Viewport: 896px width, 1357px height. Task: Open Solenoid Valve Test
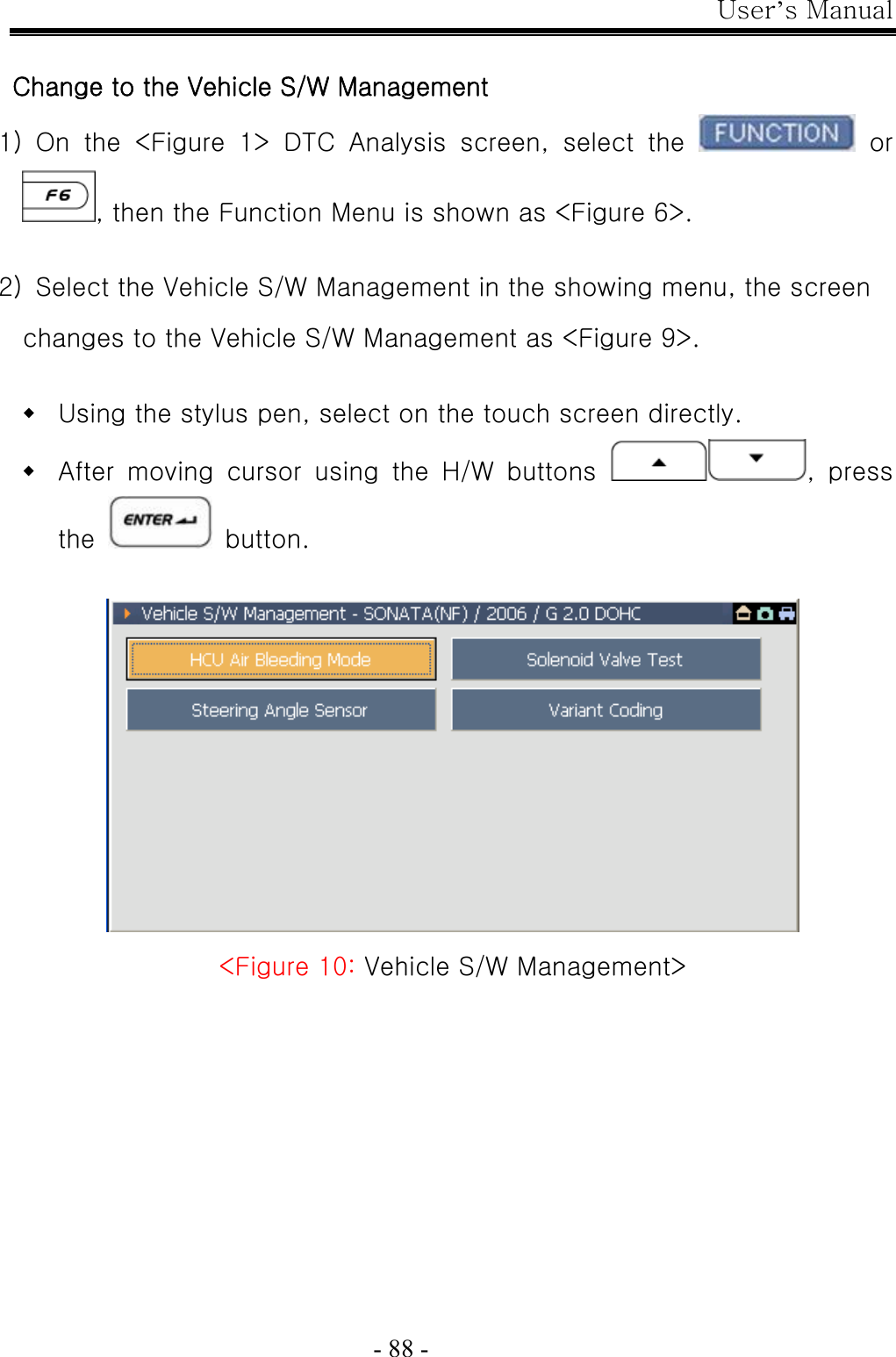(x=606, y=659)
